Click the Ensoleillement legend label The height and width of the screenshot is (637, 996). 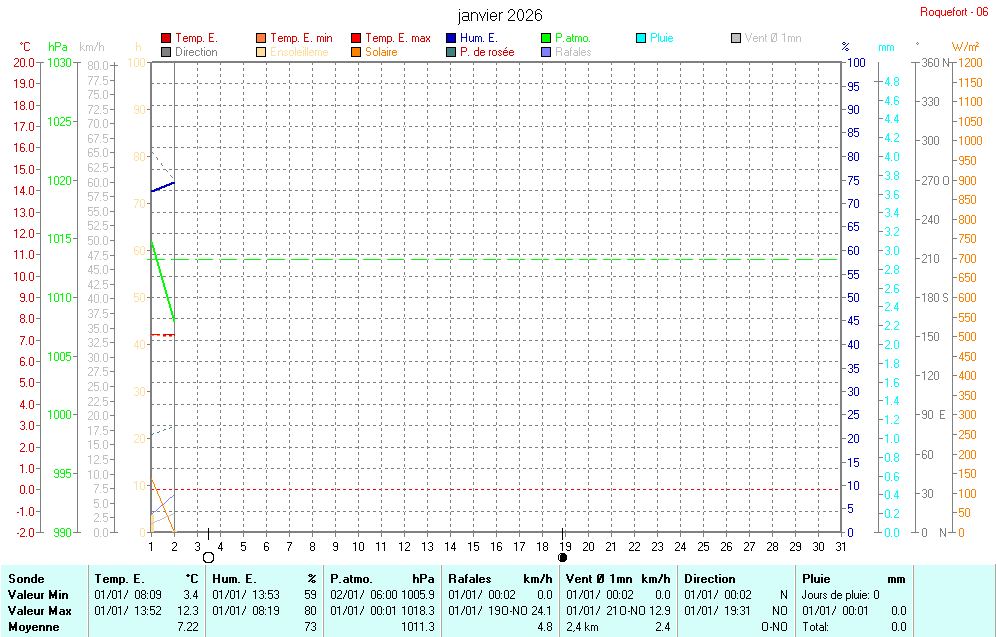click(299, 52)
